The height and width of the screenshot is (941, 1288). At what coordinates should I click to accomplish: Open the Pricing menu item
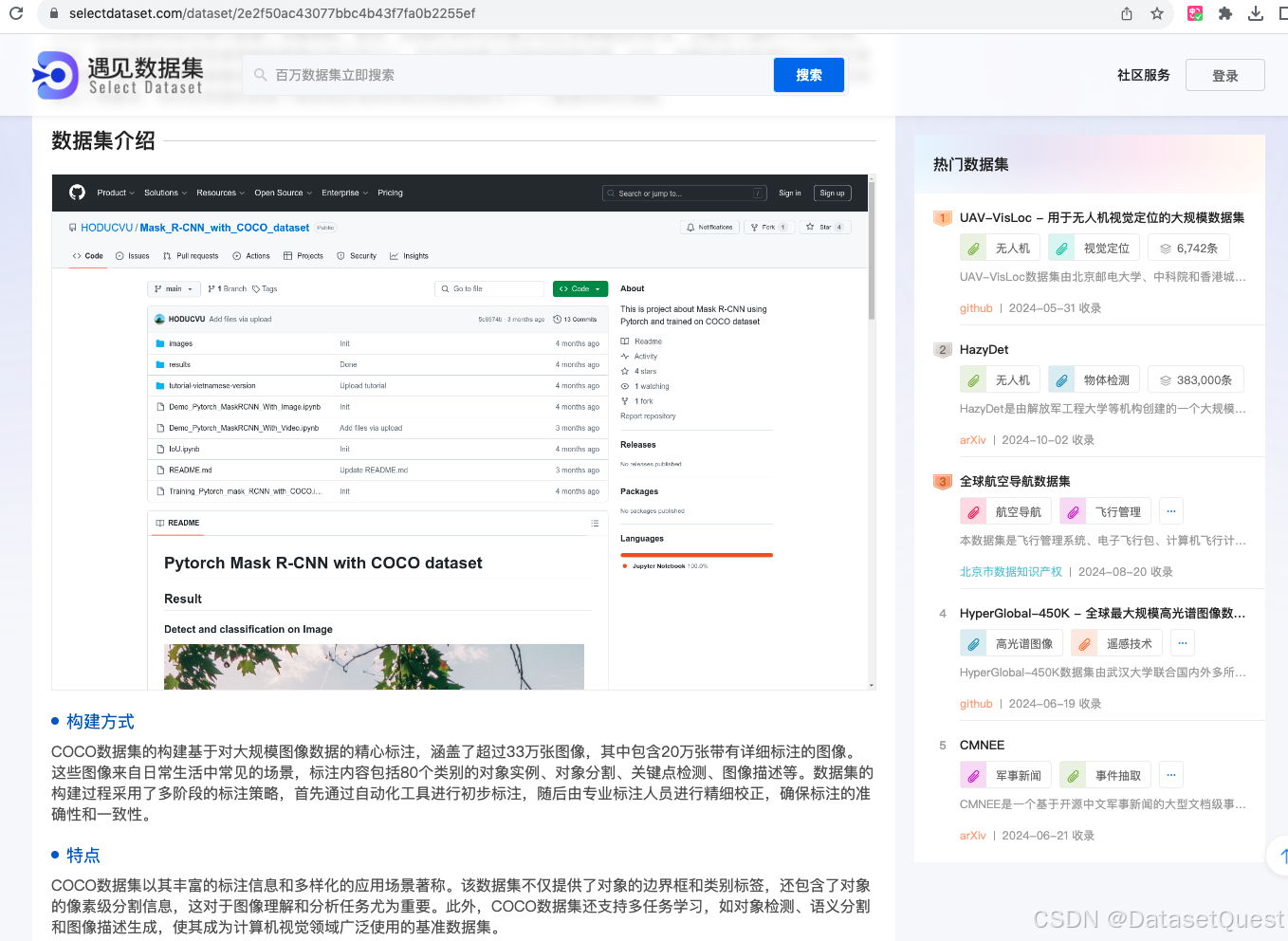click(x=390, y=193)
